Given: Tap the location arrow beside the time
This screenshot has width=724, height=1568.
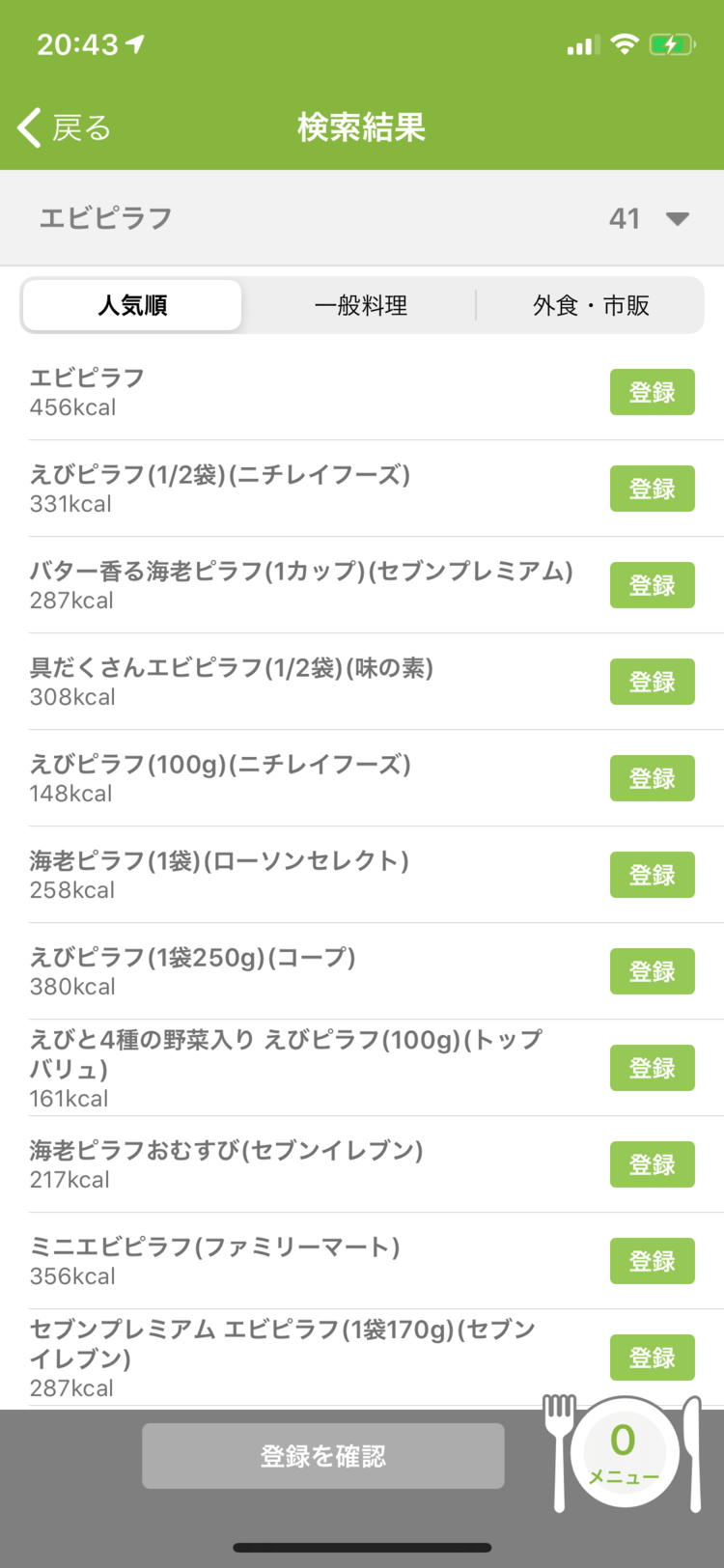Looking at the screenshot, I should pos(135,43).
